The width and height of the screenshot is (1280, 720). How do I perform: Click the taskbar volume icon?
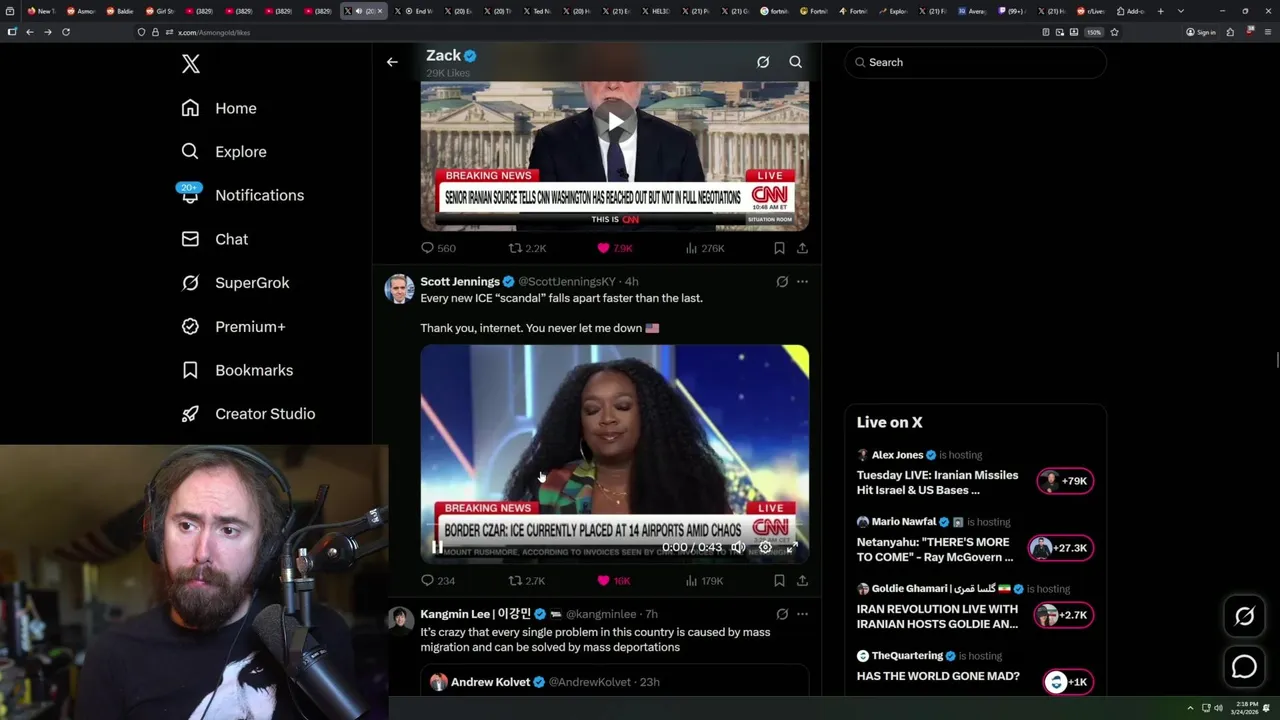point(1218,708)
